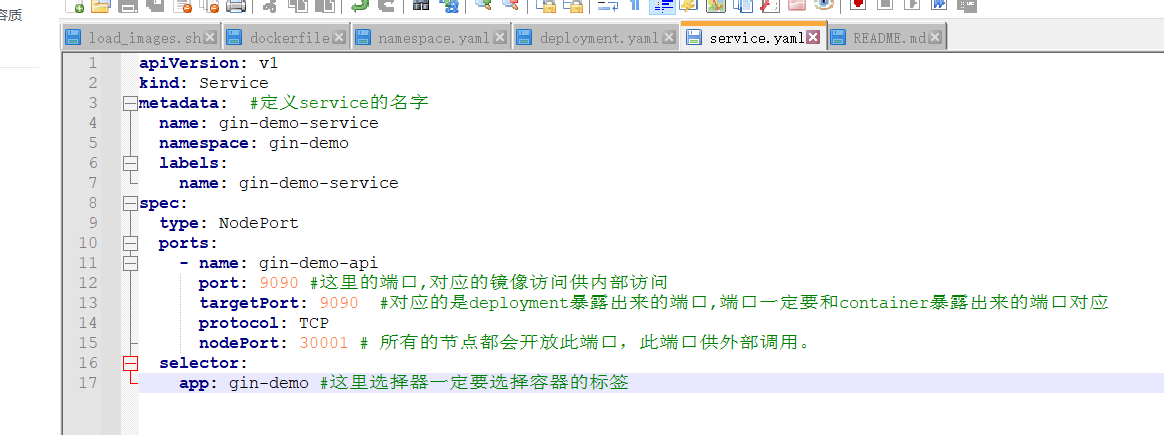The height and width of the screenshot is (435, 1164).
Task: Toggle Word Wrap toolbar button
Action: point(607,6)
